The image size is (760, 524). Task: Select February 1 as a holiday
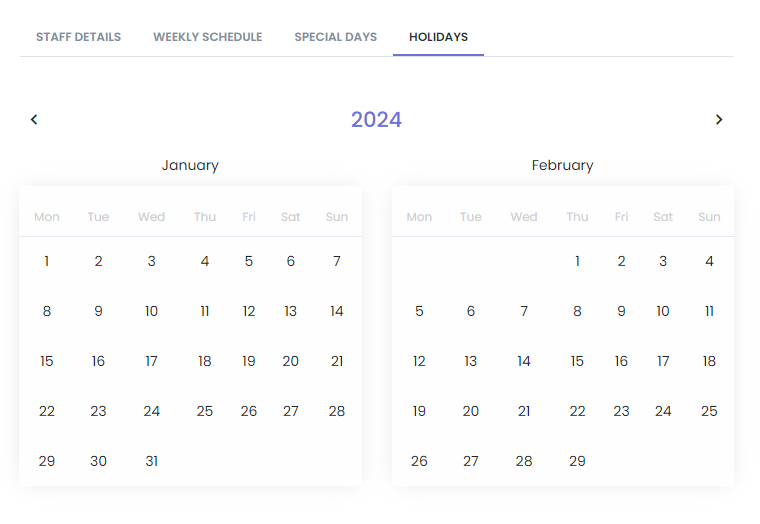click(577, 261)
